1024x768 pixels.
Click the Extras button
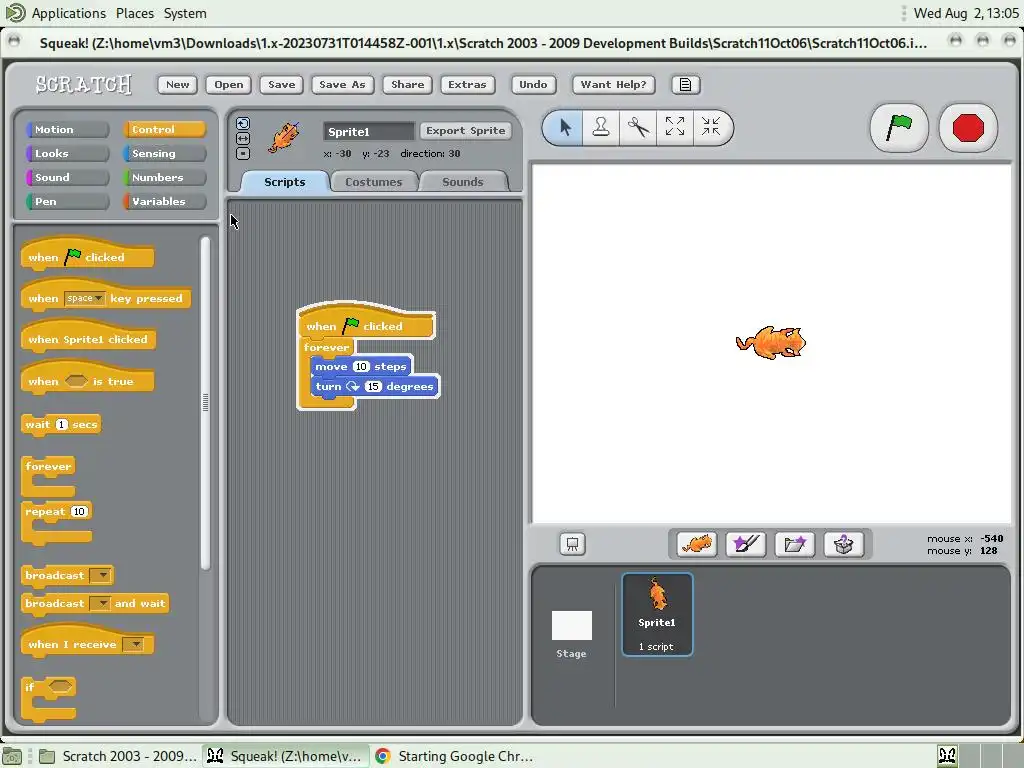(x=467, y=85)
